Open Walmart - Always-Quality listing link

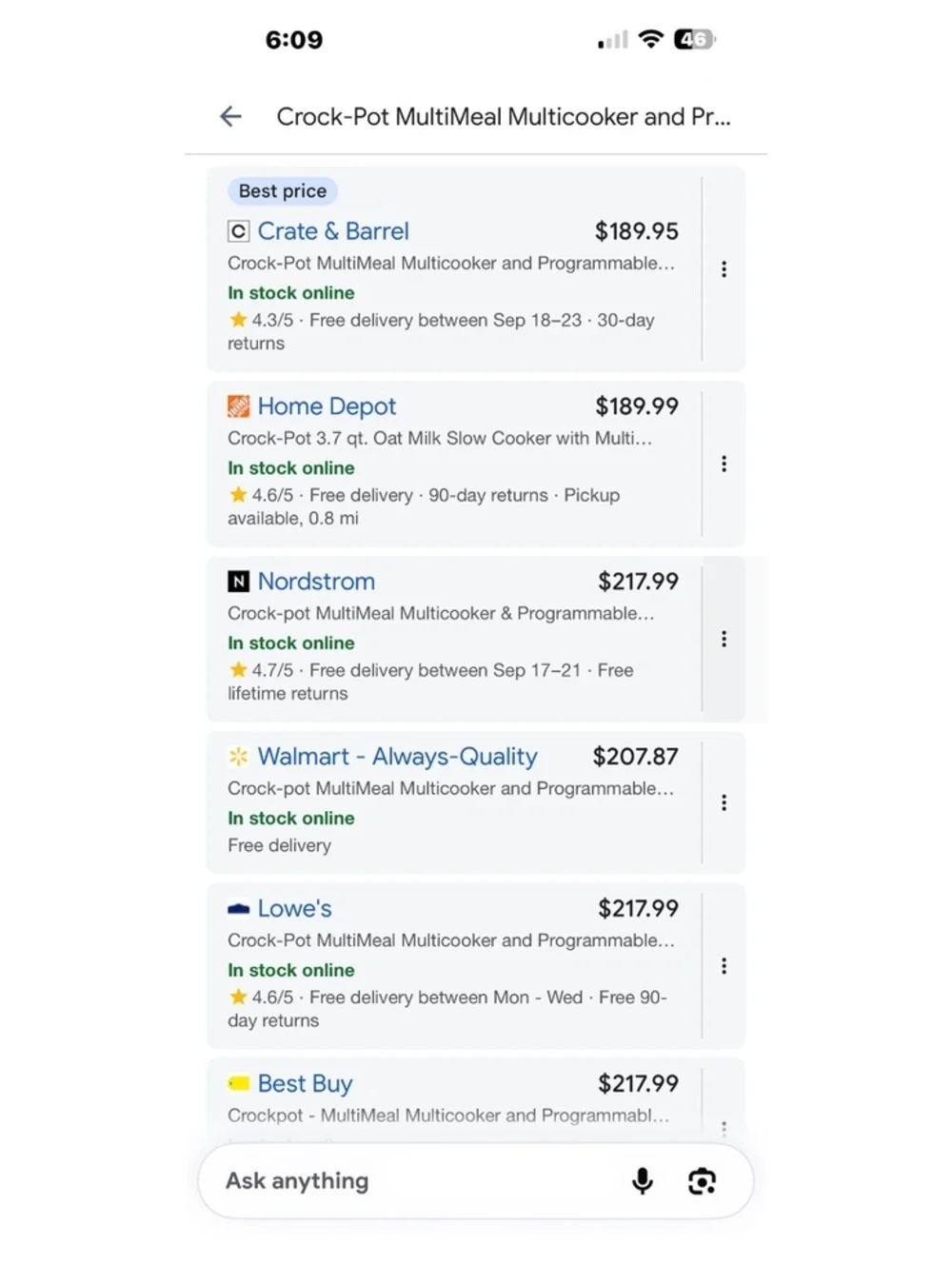(x=398, y=757)
